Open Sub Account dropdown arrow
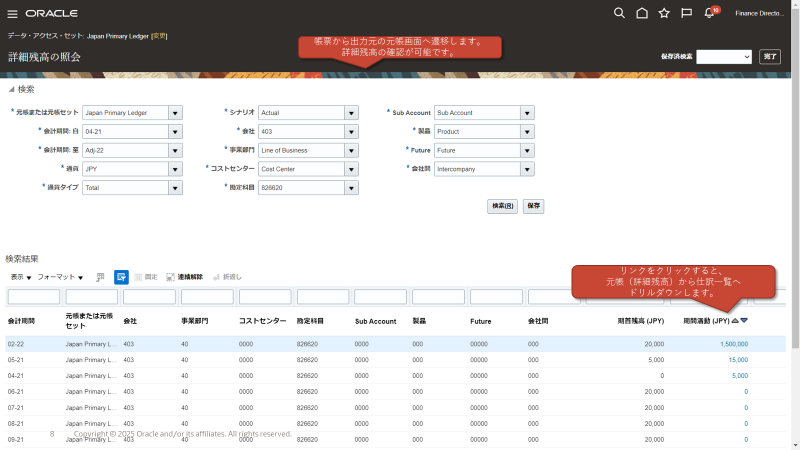This screenshot has height=450, width=800. [527, 113]
